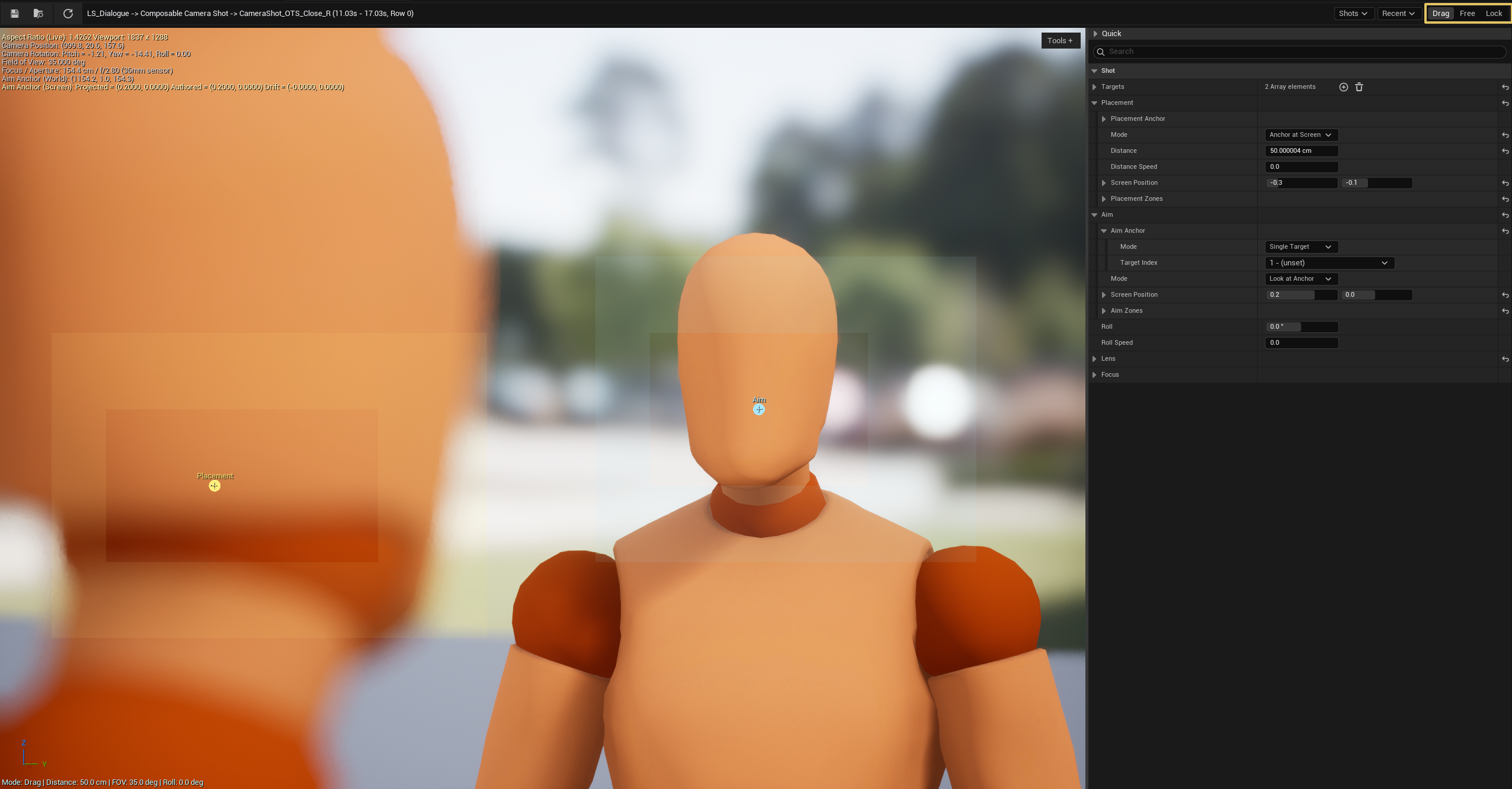Open the Recent dropdown menu
Image resolution: width=1512 pixels, height=789 pixels.
[1398, 13]
